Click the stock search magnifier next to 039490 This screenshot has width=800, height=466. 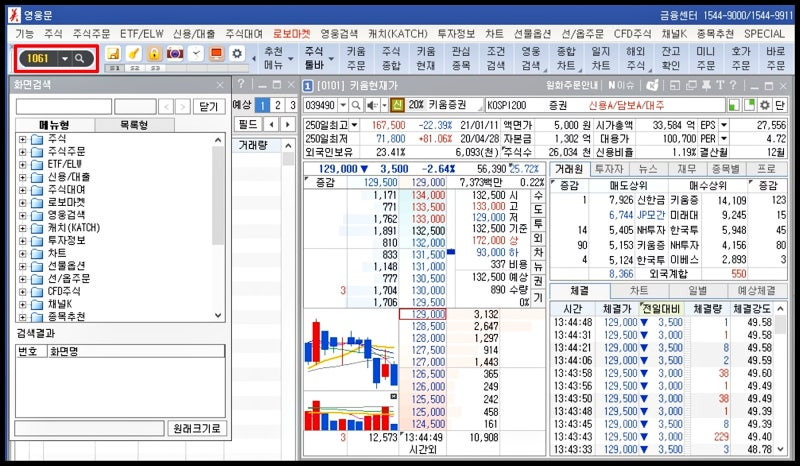pos(356,105)
